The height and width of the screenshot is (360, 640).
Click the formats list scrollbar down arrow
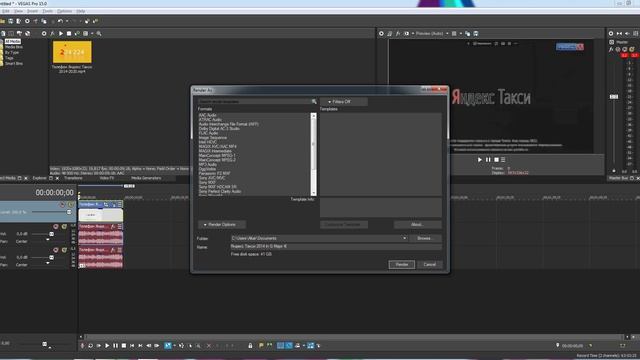(313, 193)
